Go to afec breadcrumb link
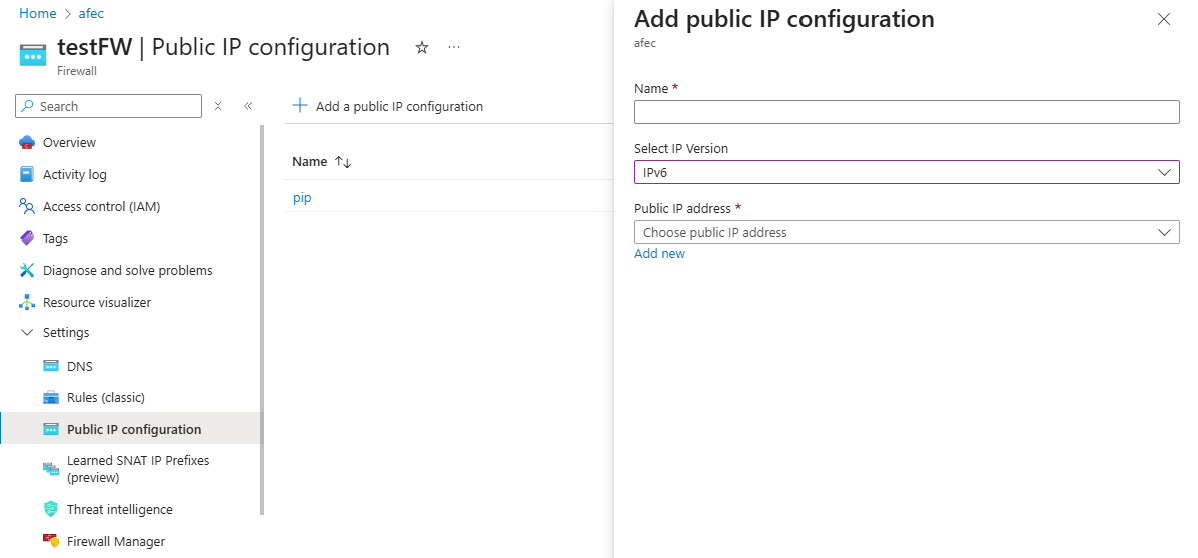Image resolution: width=1198 pixels, height=558 pixels. tap(91, 13)
